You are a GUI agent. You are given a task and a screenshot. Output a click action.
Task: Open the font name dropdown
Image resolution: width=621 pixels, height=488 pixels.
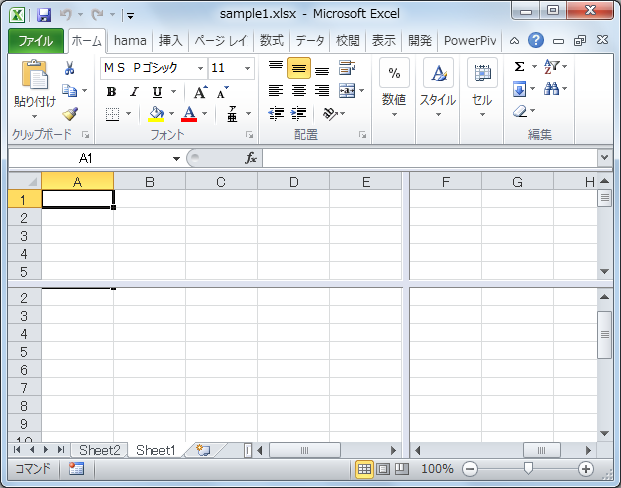coord(200,68)
